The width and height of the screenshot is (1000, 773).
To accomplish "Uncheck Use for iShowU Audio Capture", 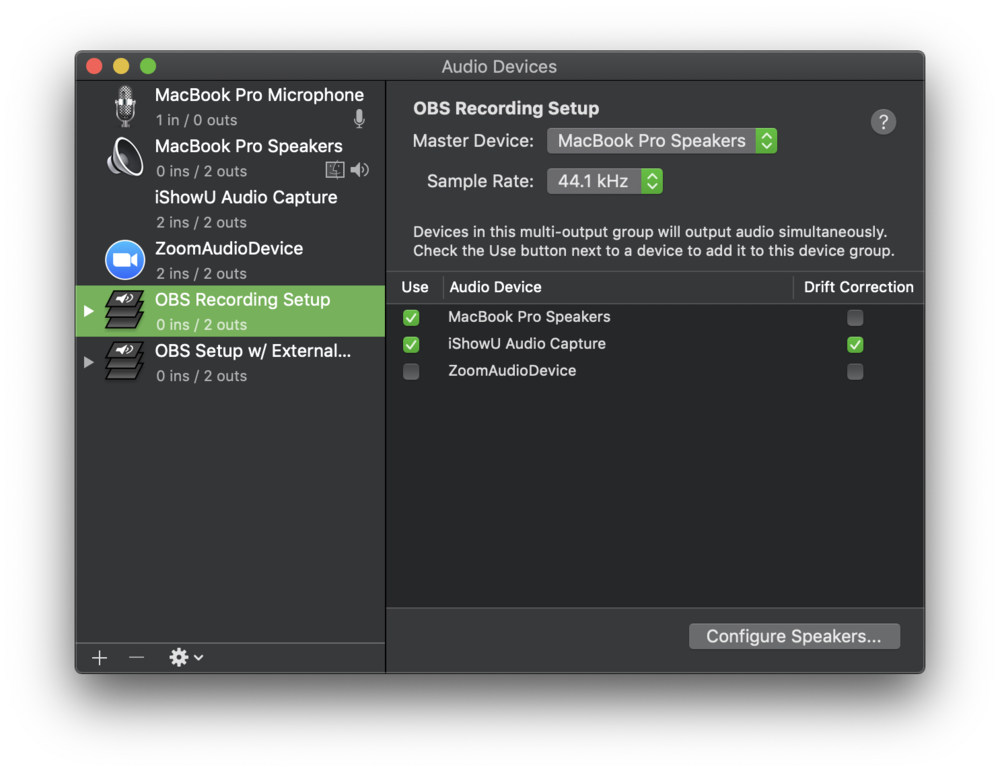I will [x=411, y=344].
